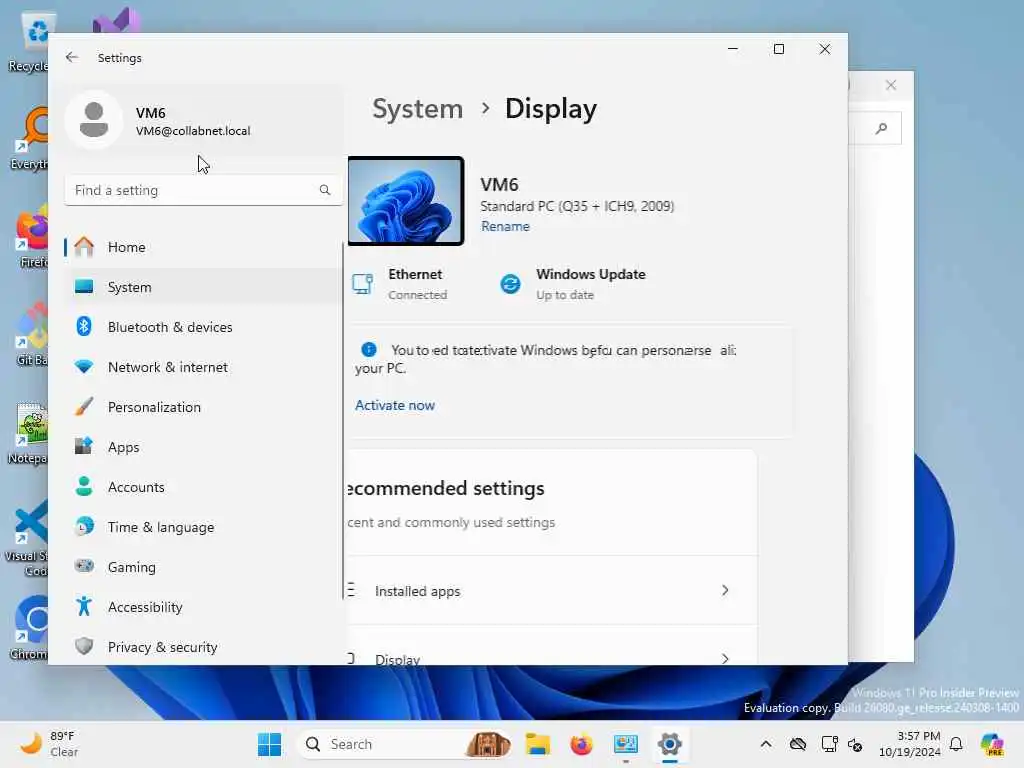1024x768 pixels.
Task: Click the Rename link under VM6
Action: pos(505,226)
